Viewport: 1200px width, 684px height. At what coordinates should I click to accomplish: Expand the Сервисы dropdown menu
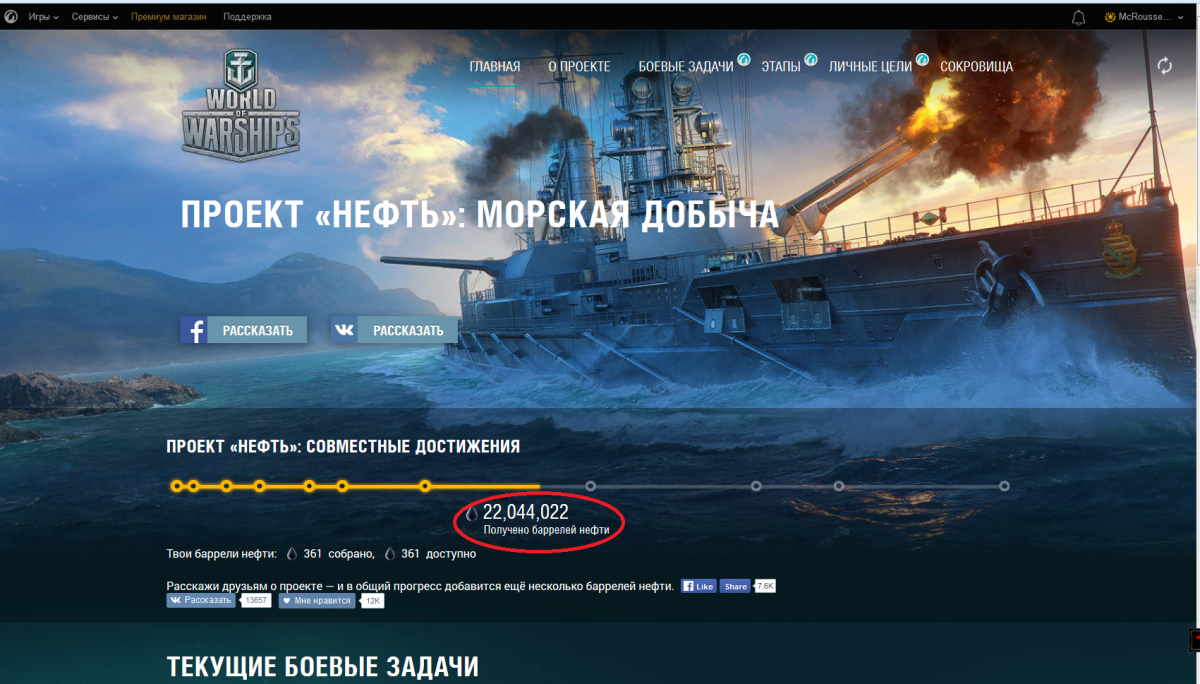tap(95, 17)
